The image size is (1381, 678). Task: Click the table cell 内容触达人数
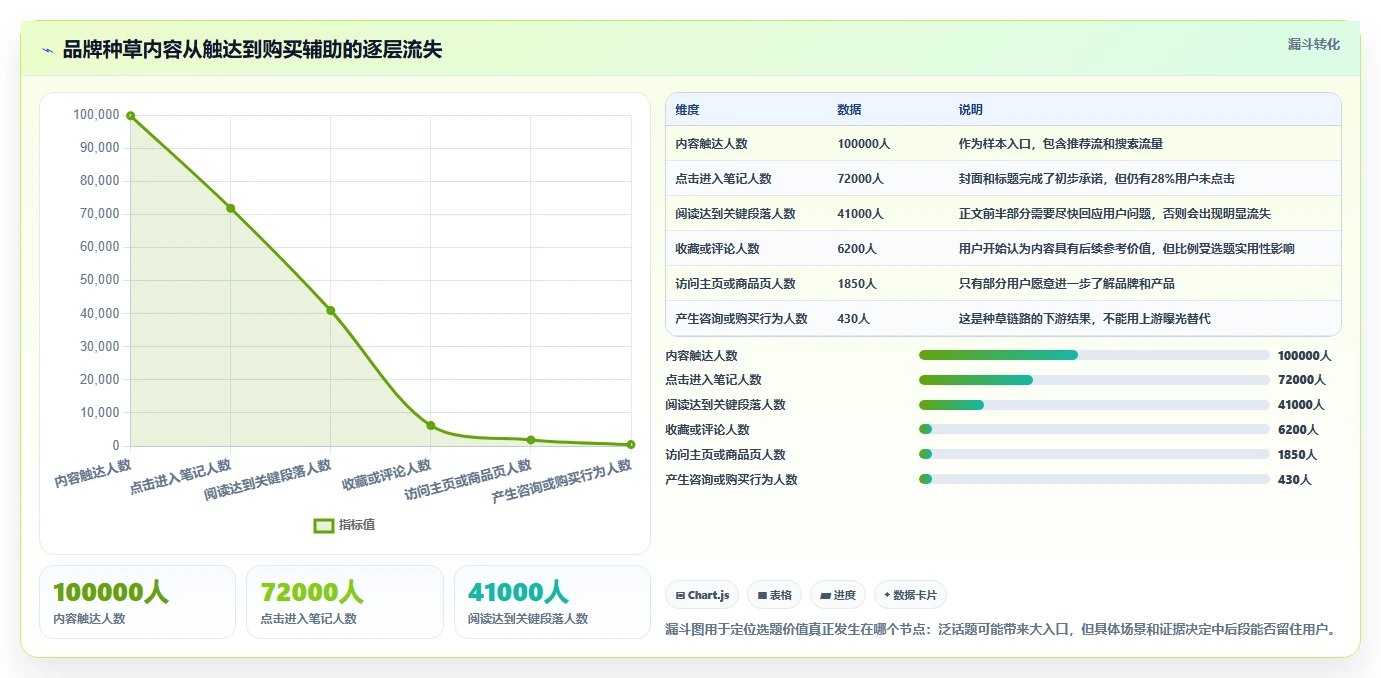point(712,144)
